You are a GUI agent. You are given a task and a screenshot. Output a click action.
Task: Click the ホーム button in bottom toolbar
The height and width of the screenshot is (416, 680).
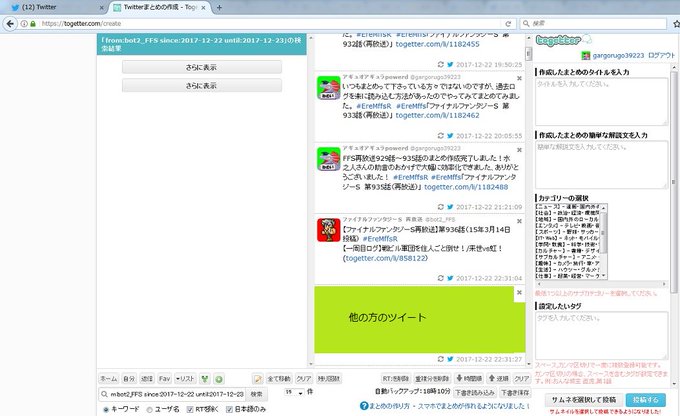(108, 379)
